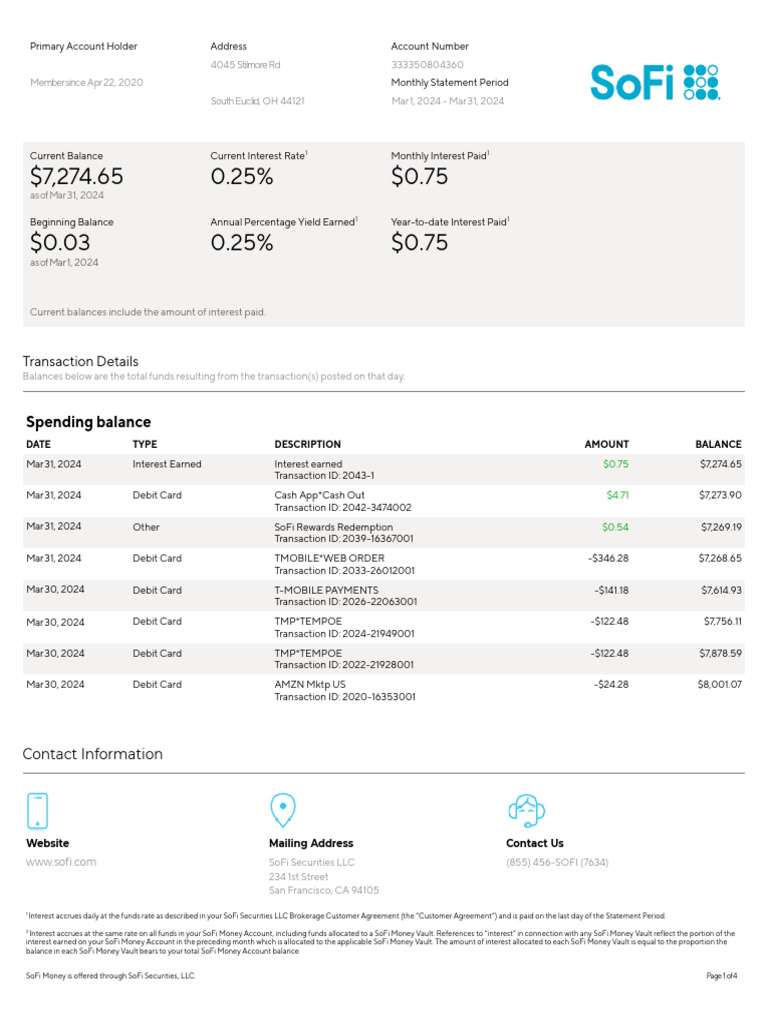Click the account number 333350804360
The image size is (768, 1024).
tap(427, 65)
